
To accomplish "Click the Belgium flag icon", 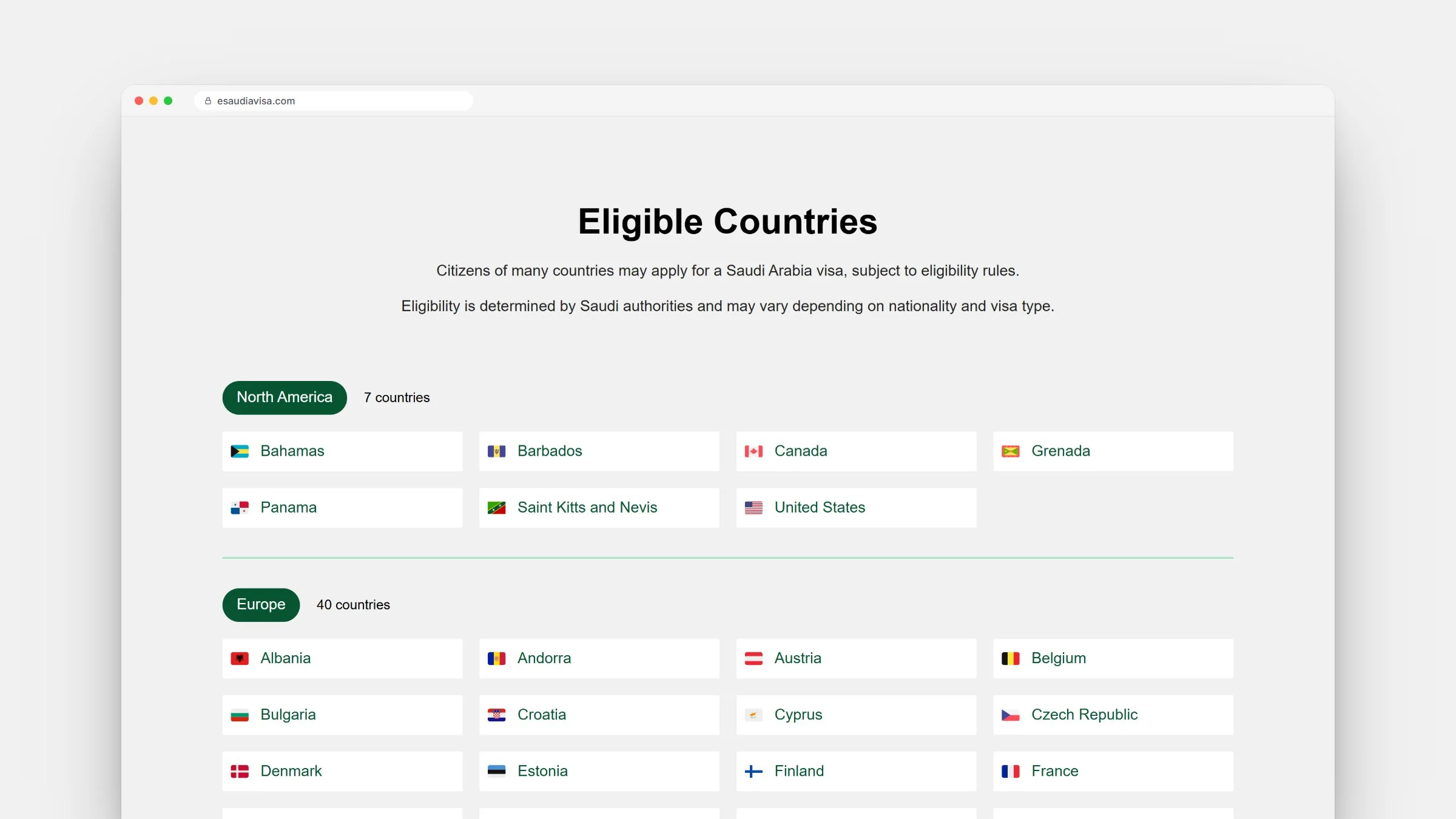I will coord(1011,658).
